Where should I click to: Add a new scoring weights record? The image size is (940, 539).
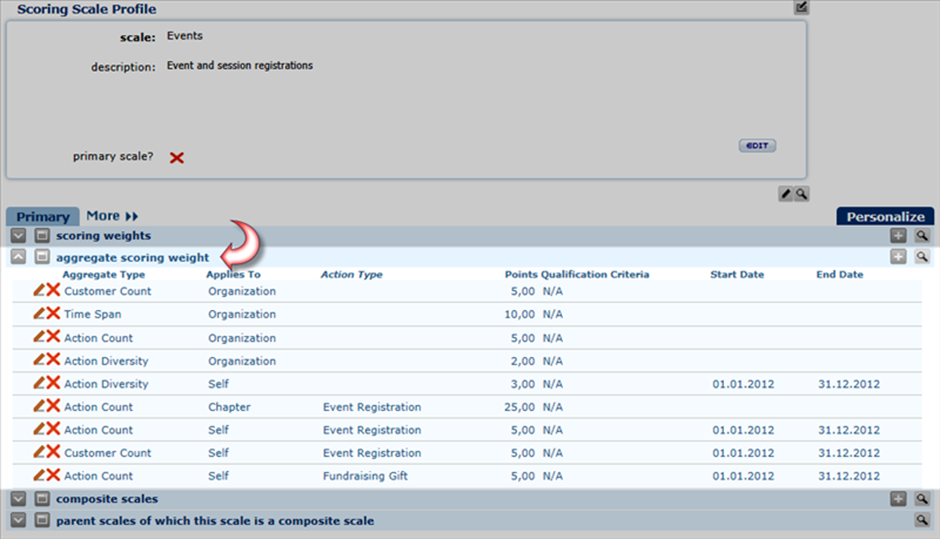click(x=898, y=236)
